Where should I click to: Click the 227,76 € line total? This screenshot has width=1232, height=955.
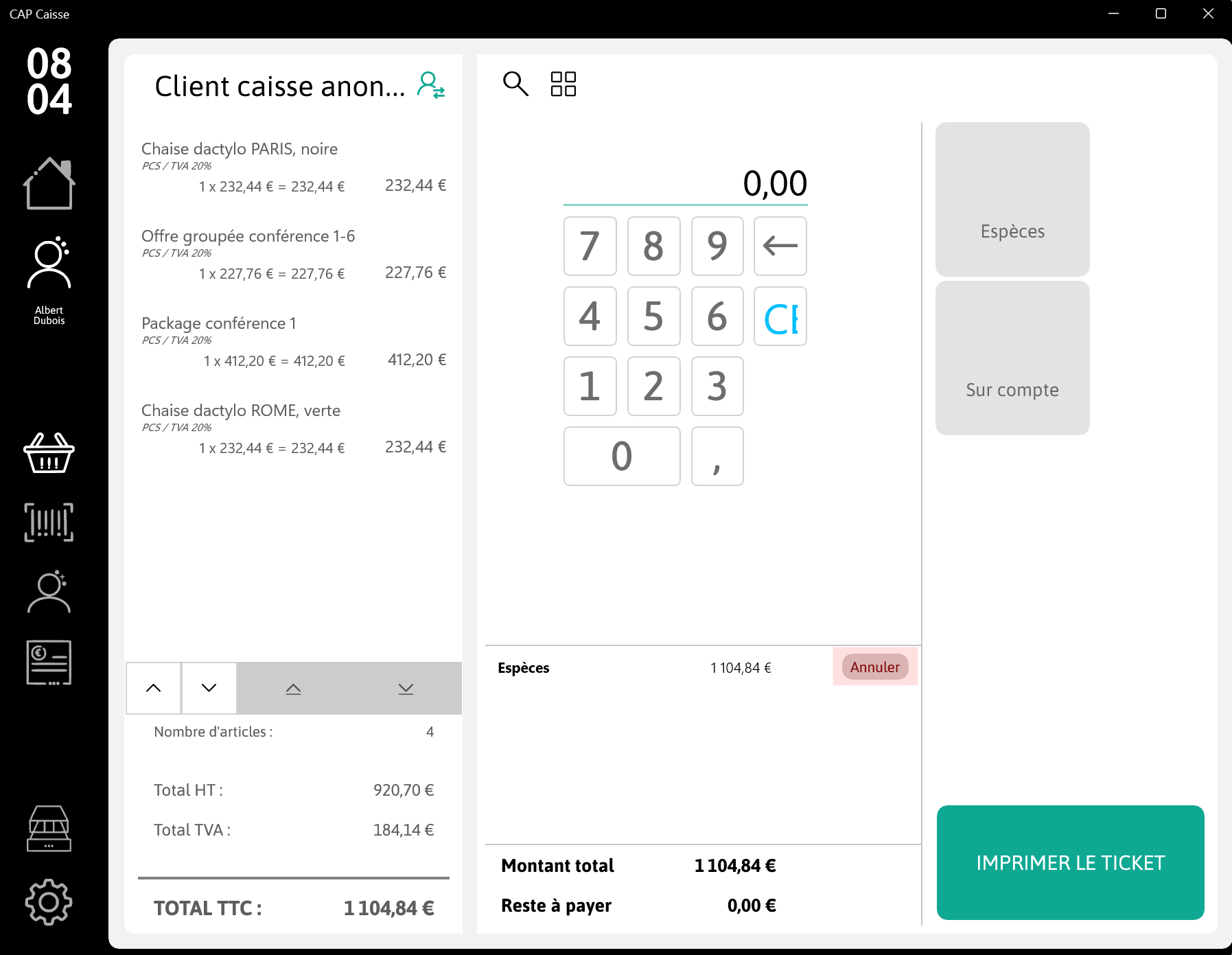(415, 273)
